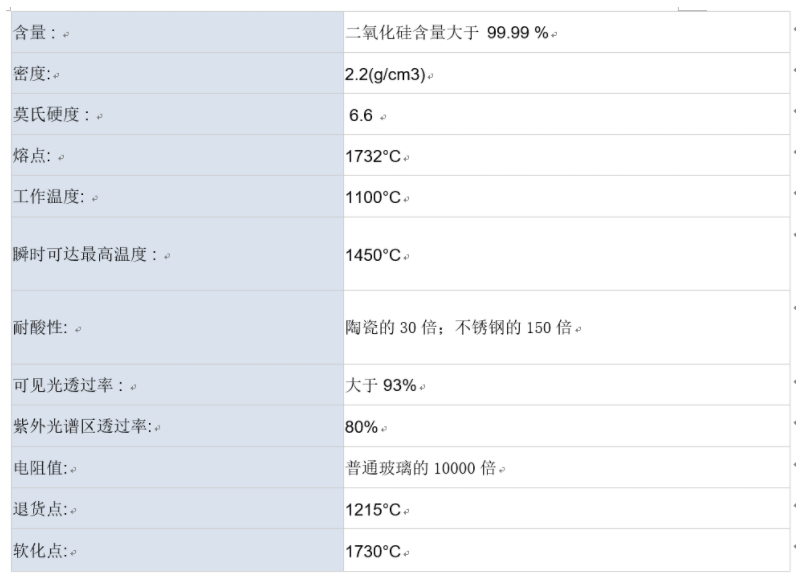The height and width of the screenshot is (576, 801).
Task: Select the 二氧化硅含量大于 99.99 % text
Action: [447, 33]
